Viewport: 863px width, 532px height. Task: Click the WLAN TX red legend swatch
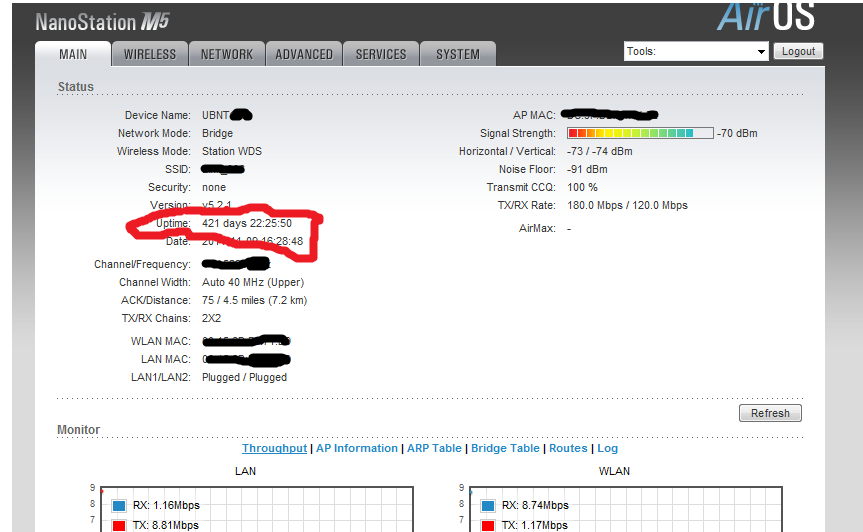click(488, 525)
